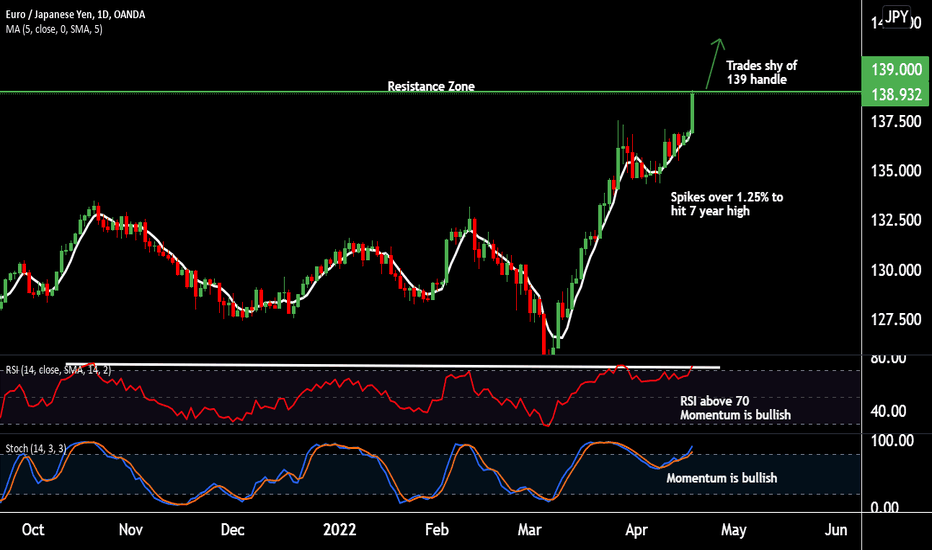The height and width of the screenshot is (550, 932).
Task: Click the Mar label on time axis
Action: 530,530
